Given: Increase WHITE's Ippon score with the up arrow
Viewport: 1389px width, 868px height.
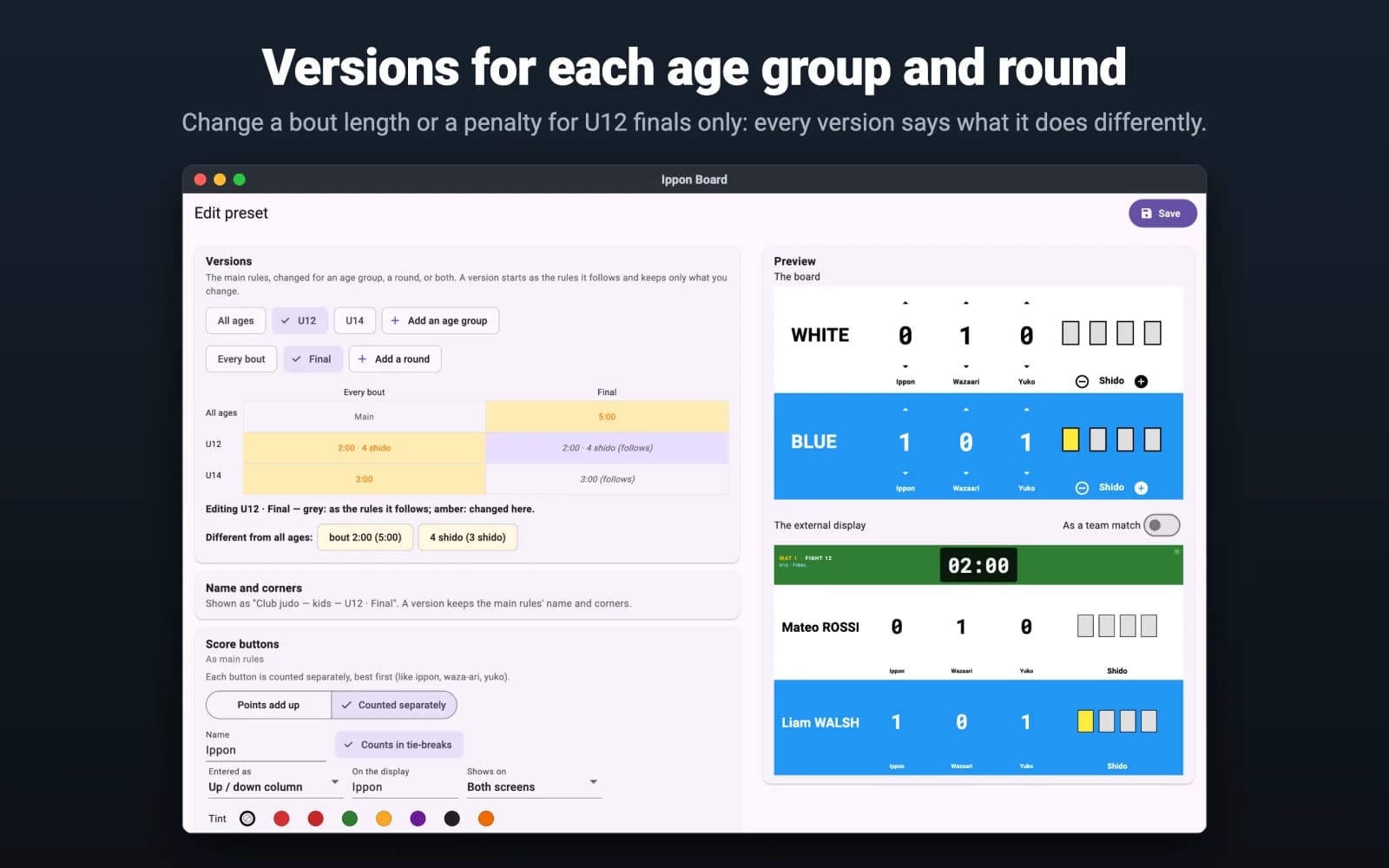Looking at the screenshot, I should coord(905,303).
